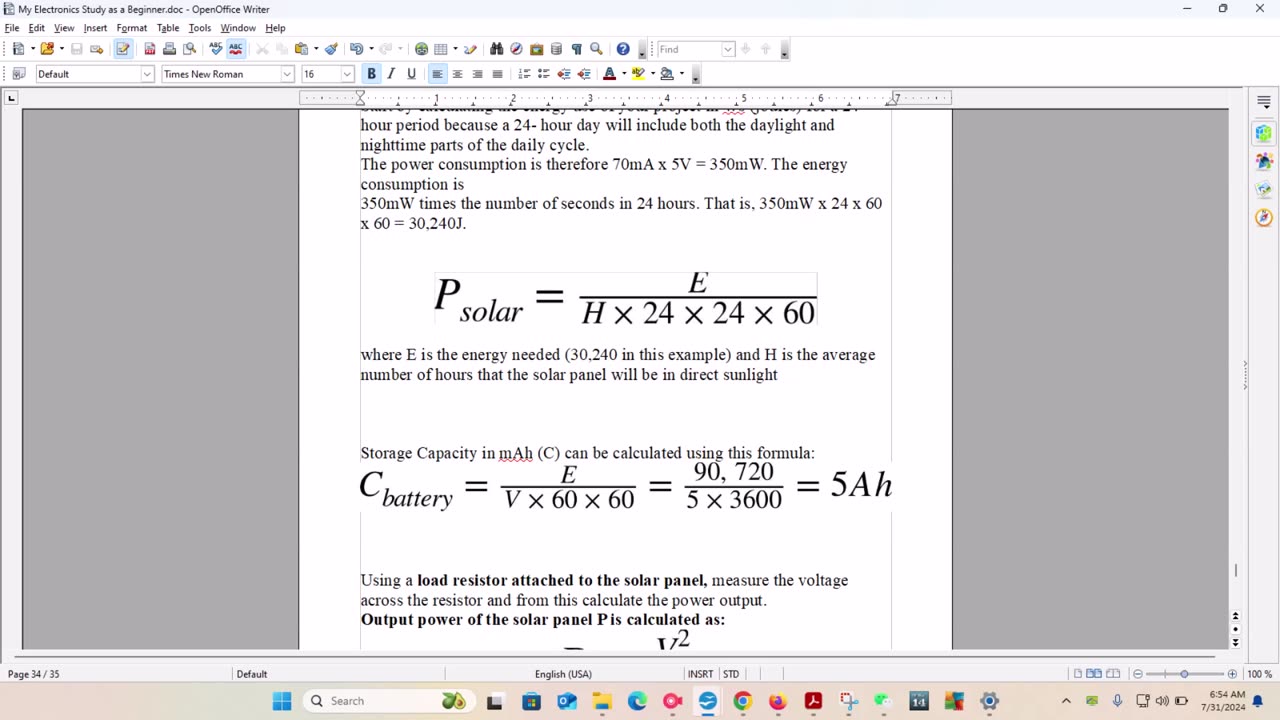Toggle Bold formatting

tap(371, 74)
